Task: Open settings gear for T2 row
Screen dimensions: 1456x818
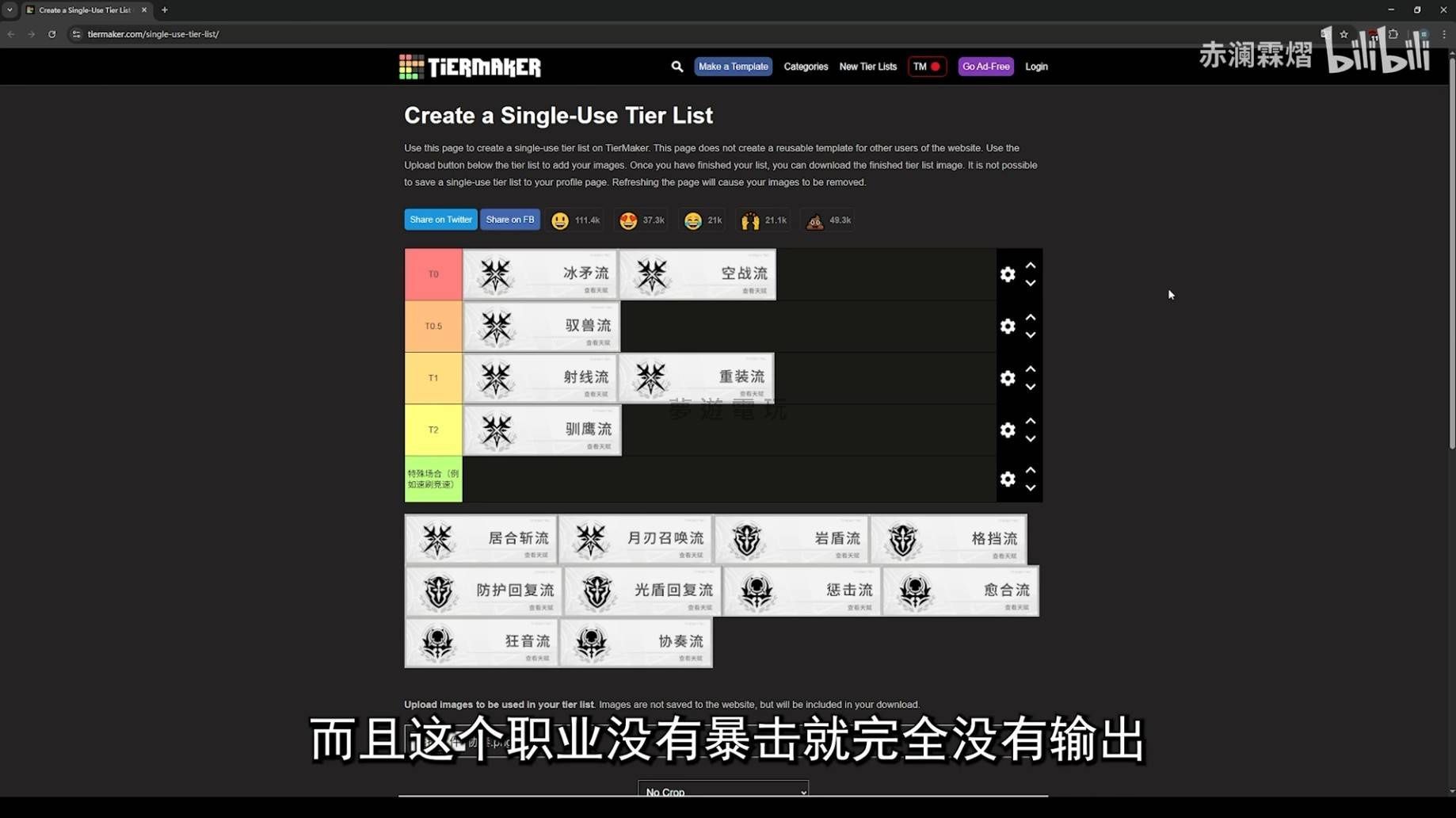Action: pos(1007,430)
